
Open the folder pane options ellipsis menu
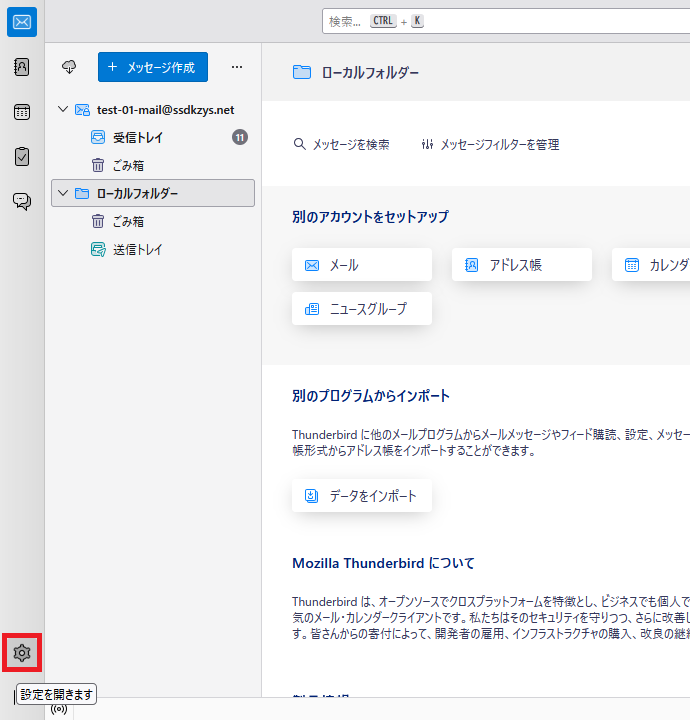point(237,67)
